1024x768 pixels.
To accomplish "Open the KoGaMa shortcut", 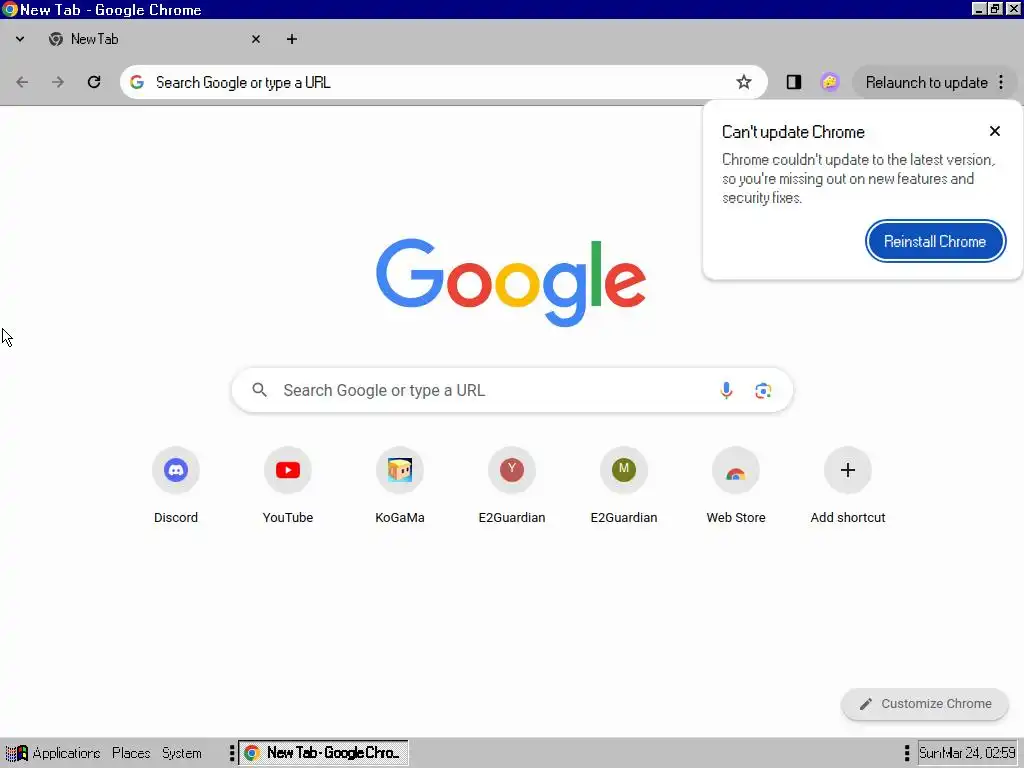I will pyautogui.click(x=400, y=486).
